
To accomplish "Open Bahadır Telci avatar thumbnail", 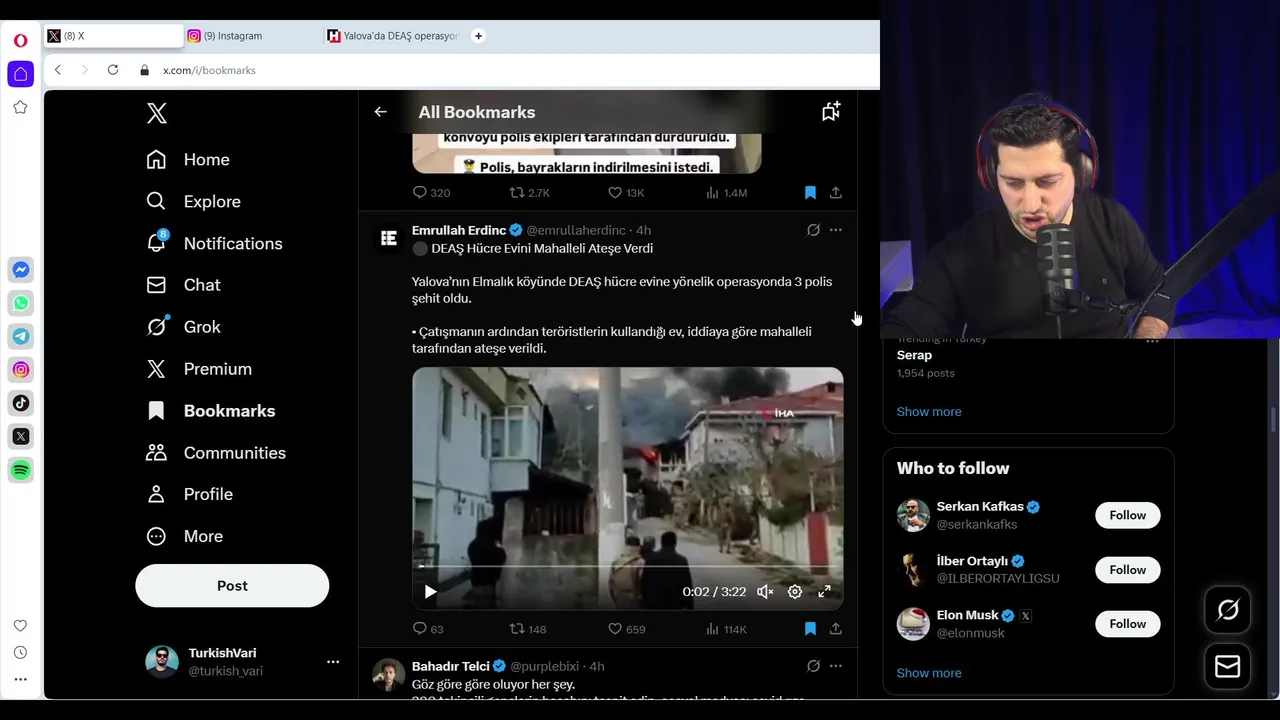I will (388, 674).
